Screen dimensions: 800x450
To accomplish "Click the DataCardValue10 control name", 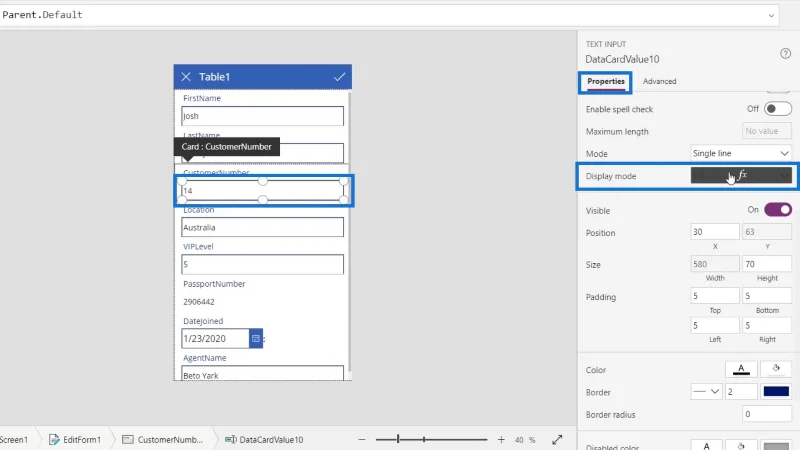I will 622,59.
